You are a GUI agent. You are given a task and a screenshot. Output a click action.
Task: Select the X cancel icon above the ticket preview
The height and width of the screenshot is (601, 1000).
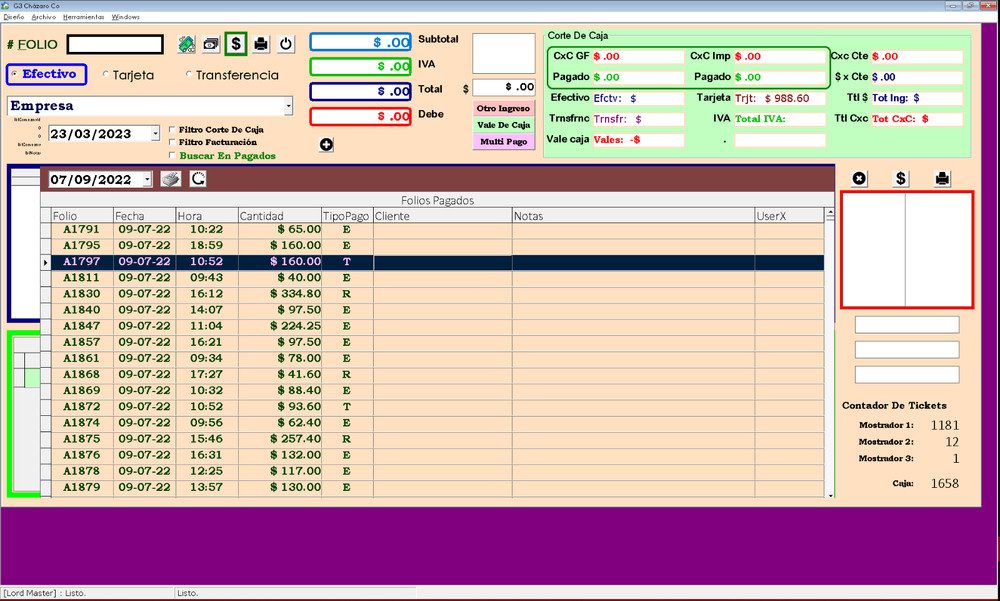(859, 178)
